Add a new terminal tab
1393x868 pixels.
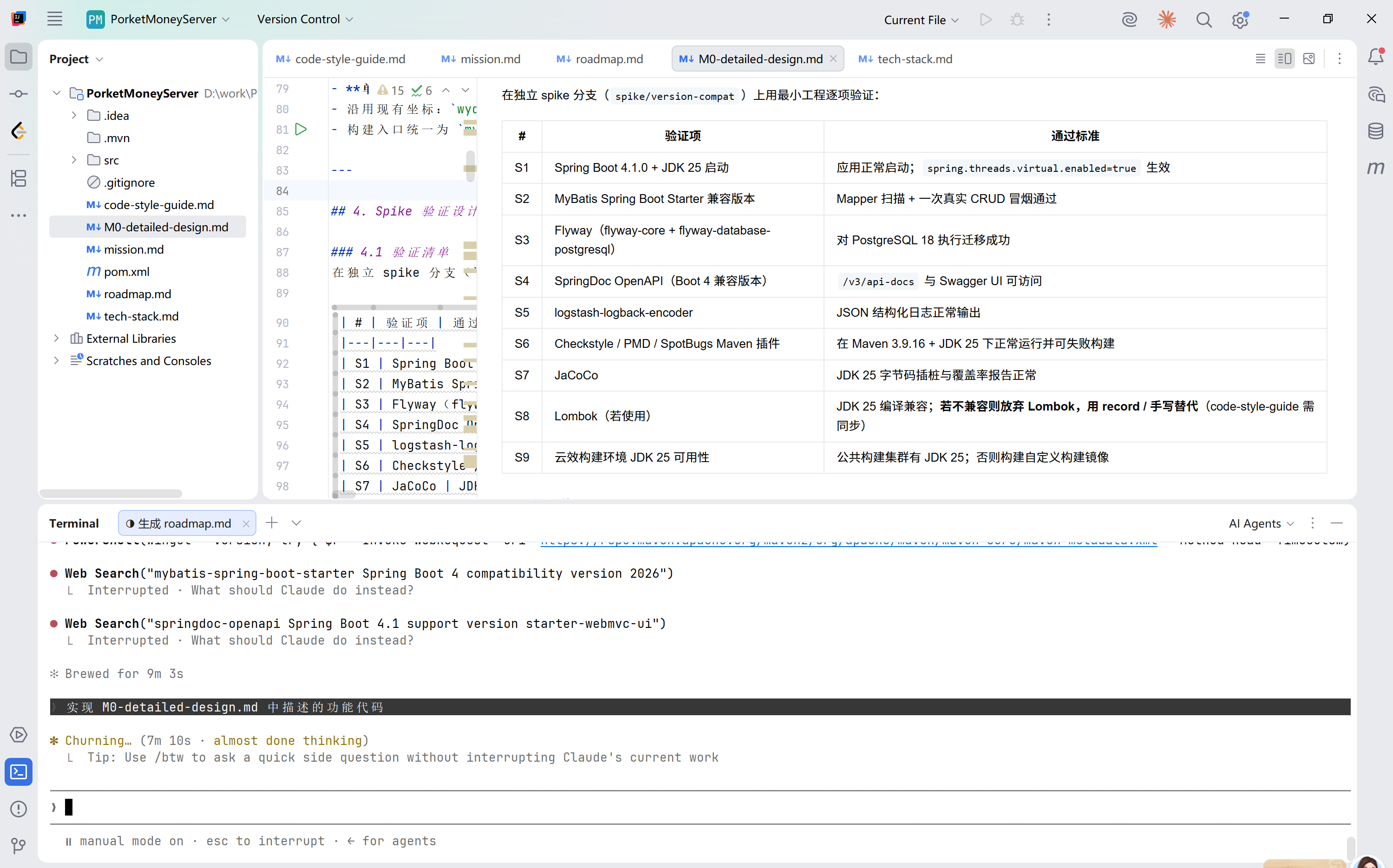[x=272, y=522]
